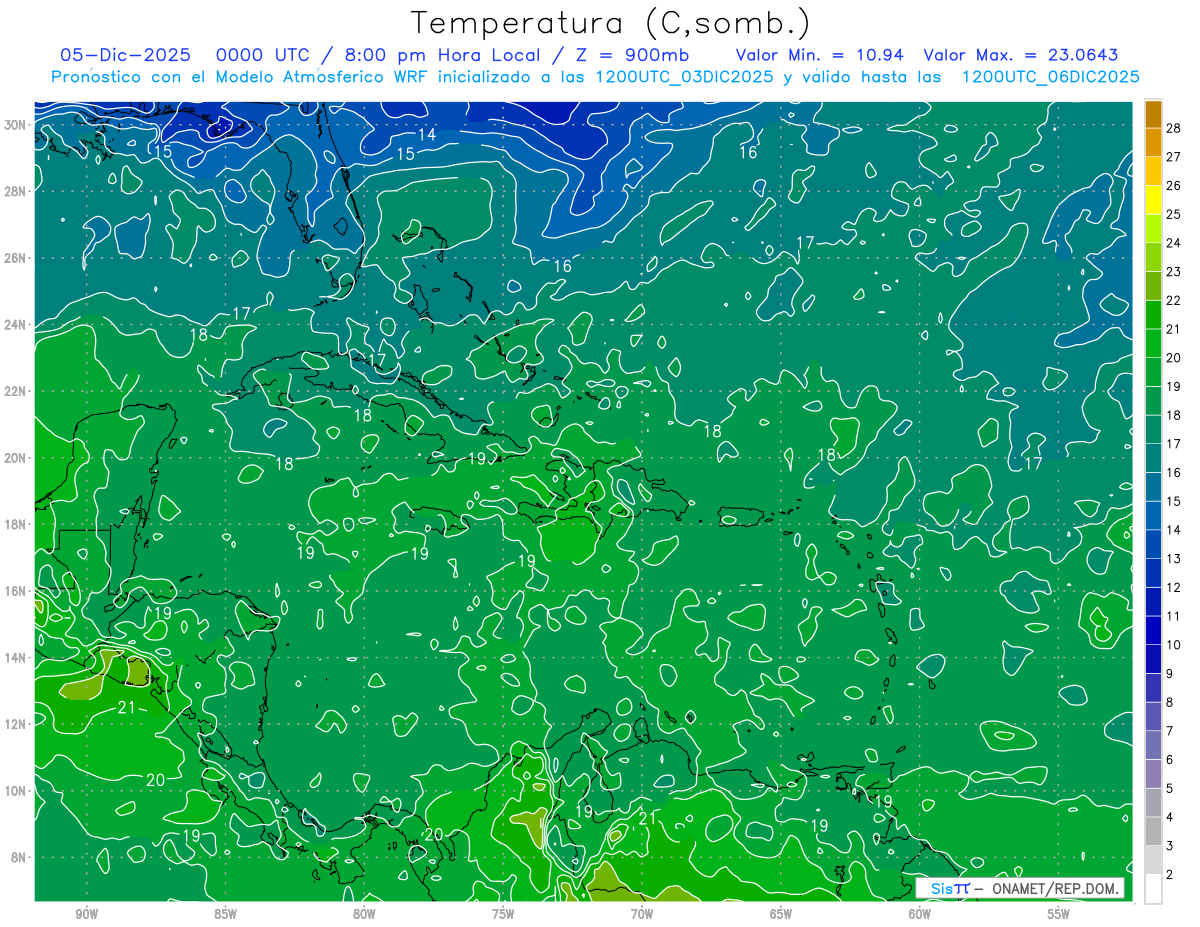
Task: Click the "ONAMET/REP.DOM." source label
Action: point(1053,888)
